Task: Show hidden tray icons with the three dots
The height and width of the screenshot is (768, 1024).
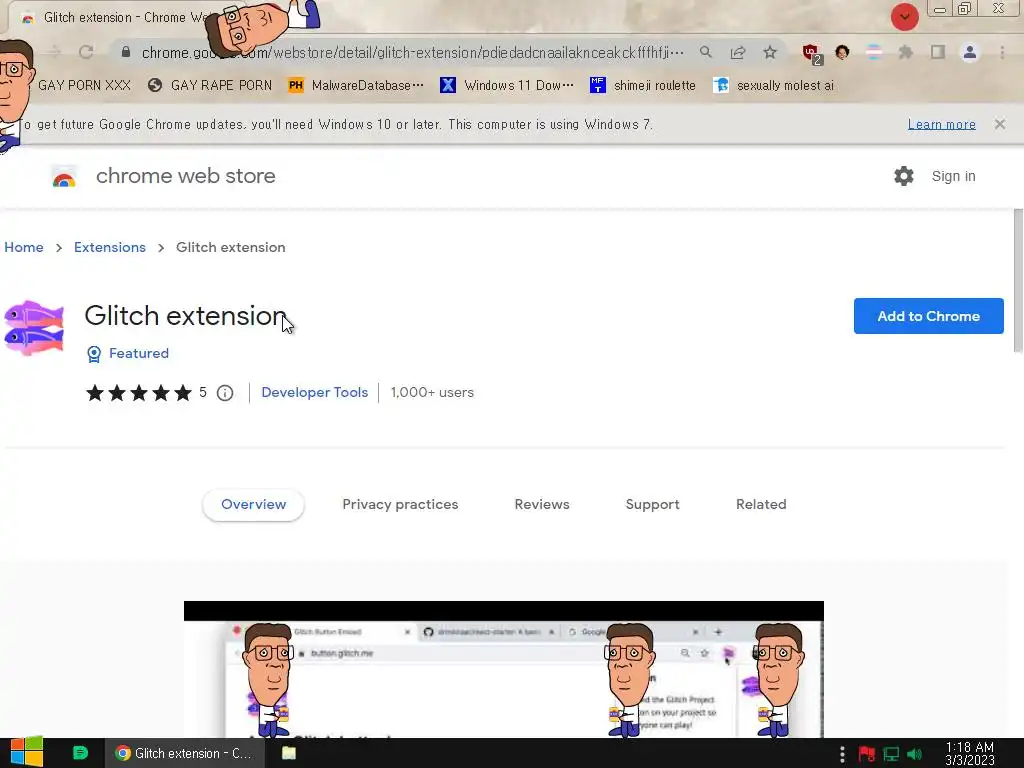Action: point(842,754)
